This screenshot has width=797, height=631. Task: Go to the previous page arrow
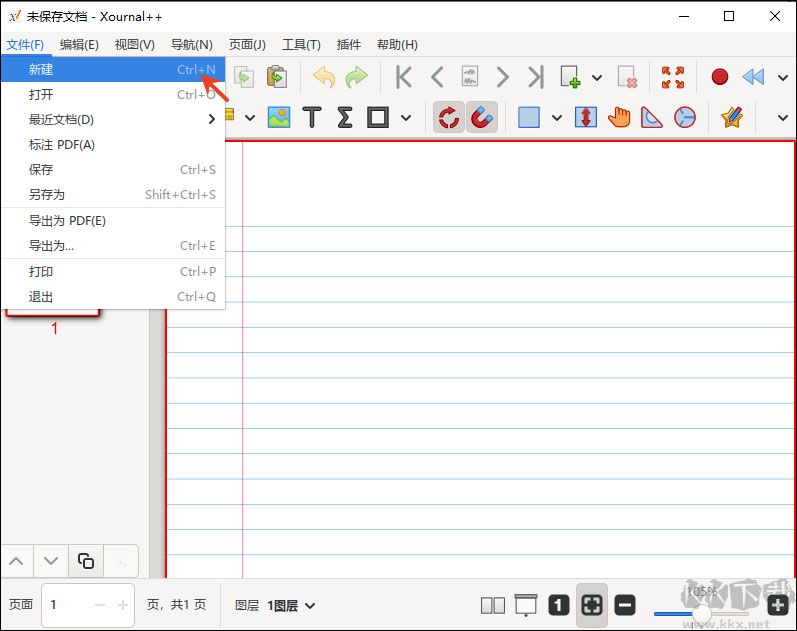click(x=437, y=77)
